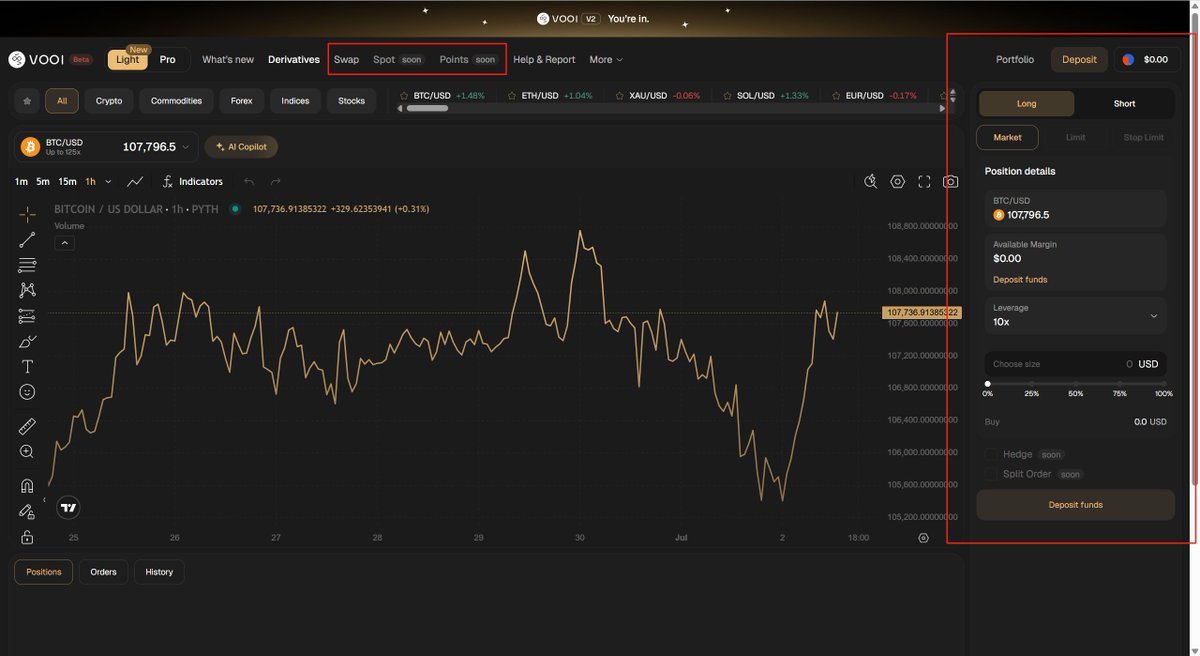Open the Swap section
This screenshot has height=656, width=1200.
point(346,60)
